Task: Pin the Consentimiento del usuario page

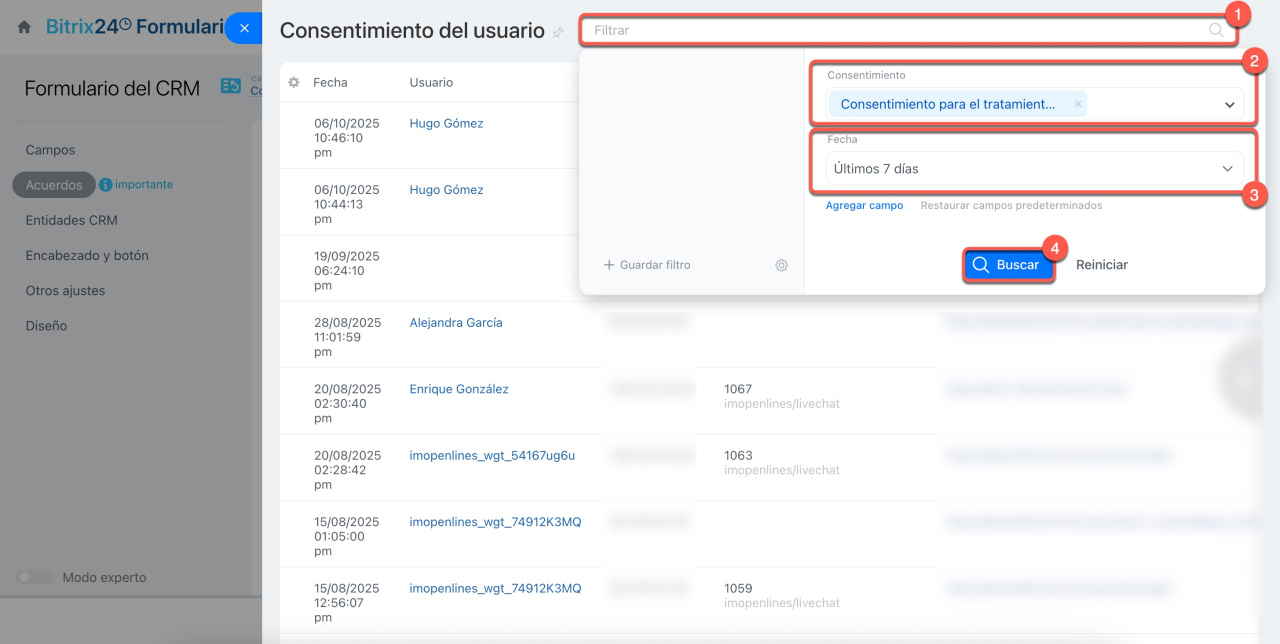Action: pyautogui.click(x=558, y=32)
